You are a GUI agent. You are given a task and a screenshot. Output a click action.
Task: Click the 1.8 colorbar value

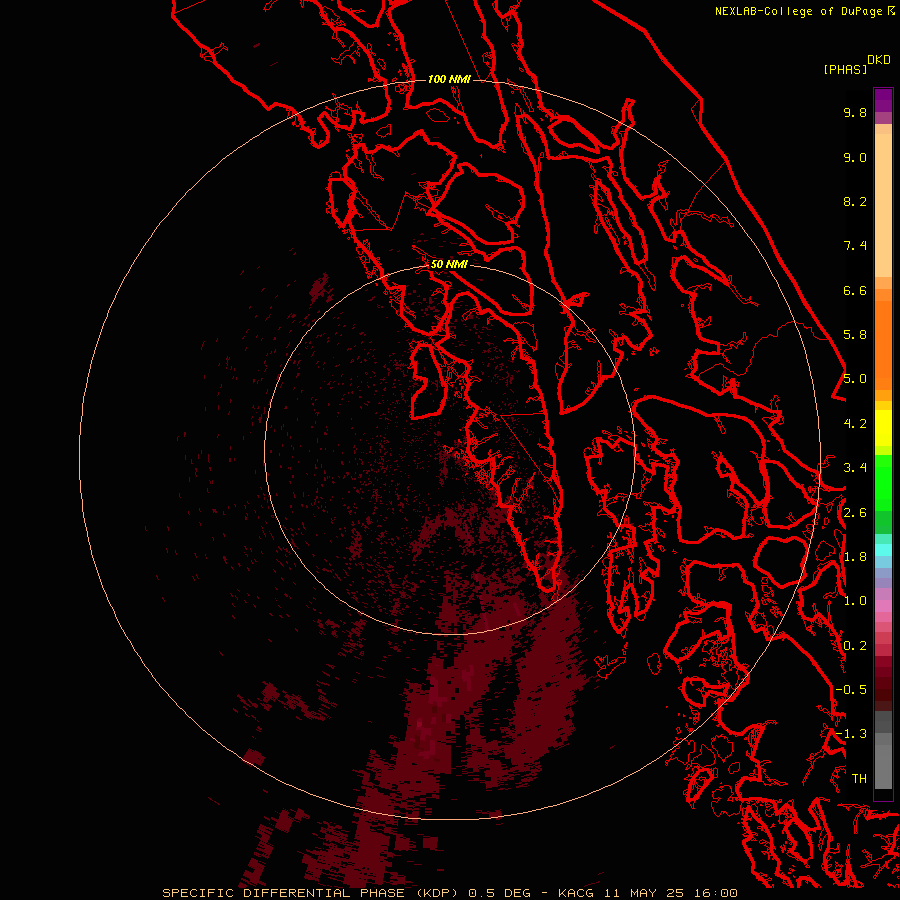pyautogui.click(x=855, y=557)
